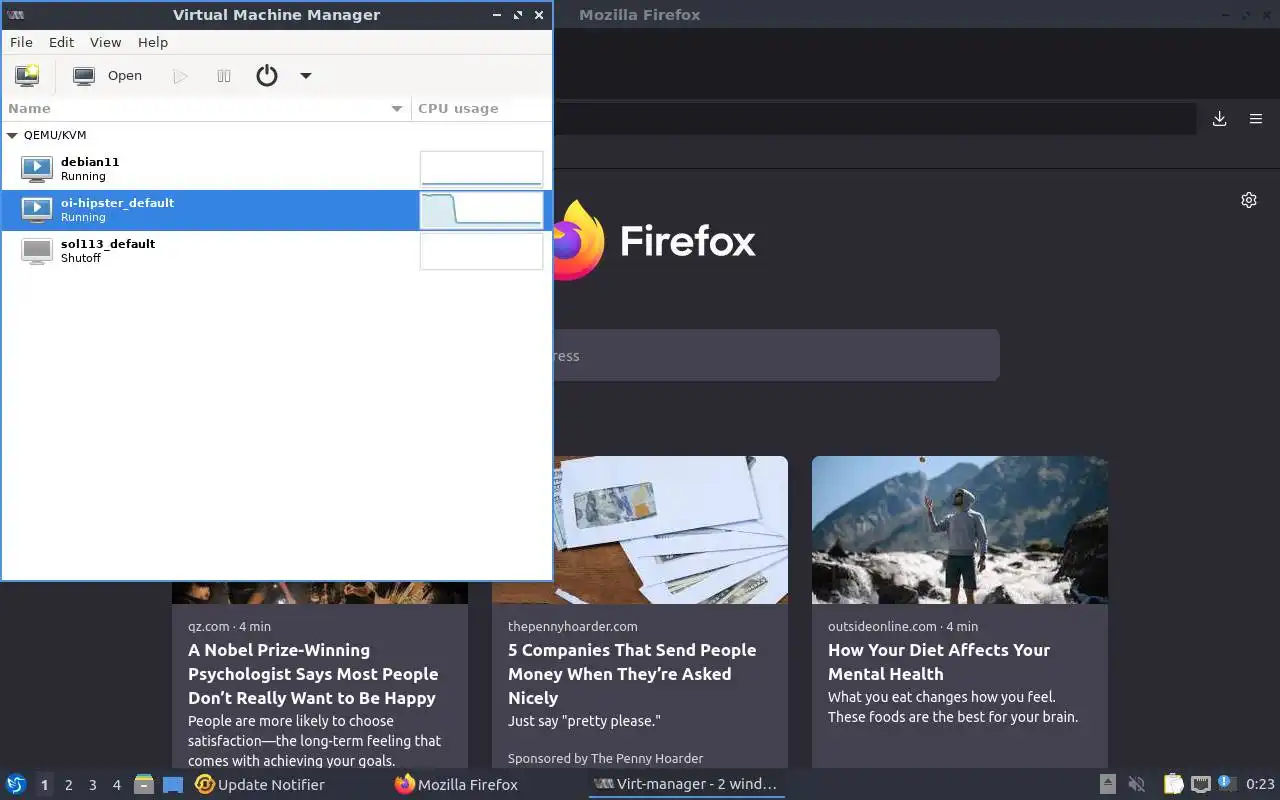The height and width of the screenshot is (800, 1280).
Task: Click debian11 running monitor icon
Action: pos(37,169)
